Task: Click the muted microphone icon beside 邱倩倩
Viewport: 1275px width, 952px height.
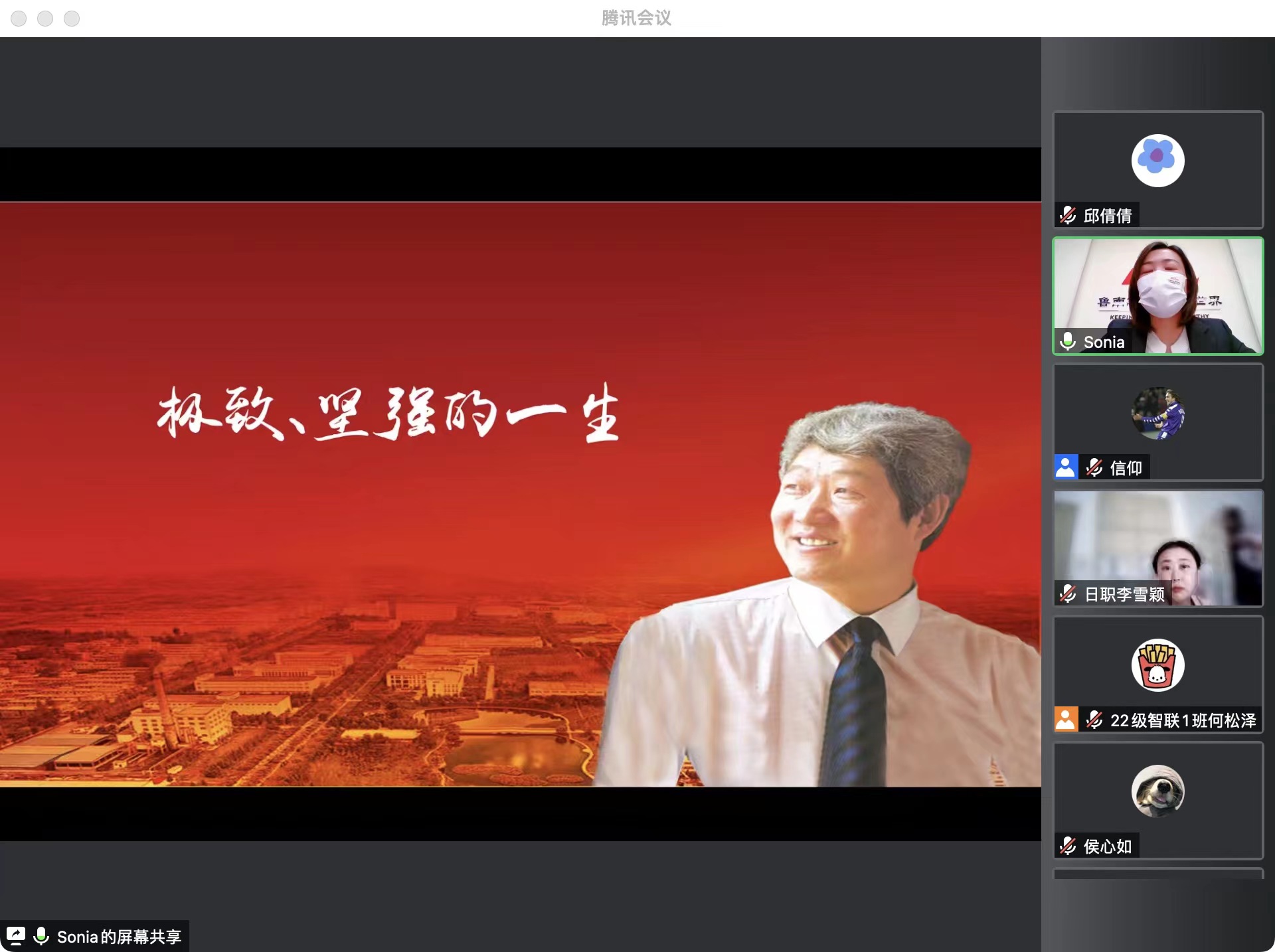Action: 1068,215
